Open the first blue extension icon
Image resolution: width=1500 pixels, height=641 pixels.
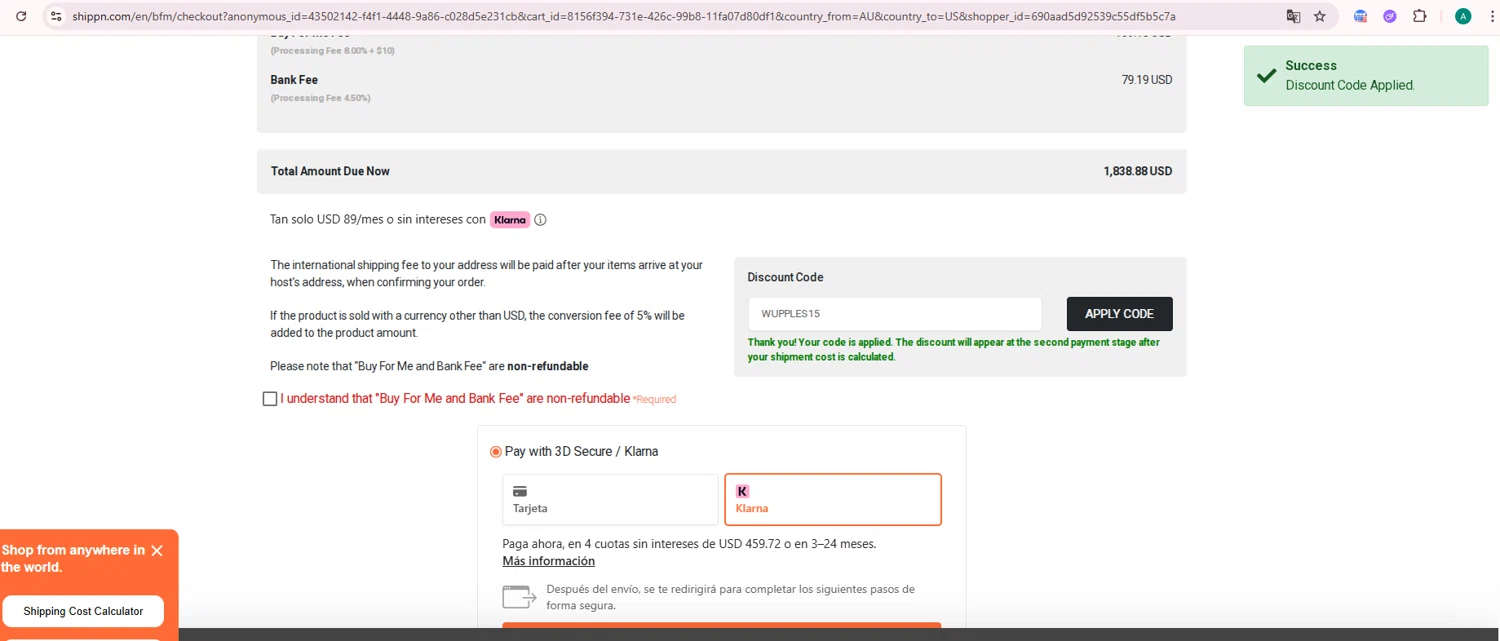(1360, 16)
